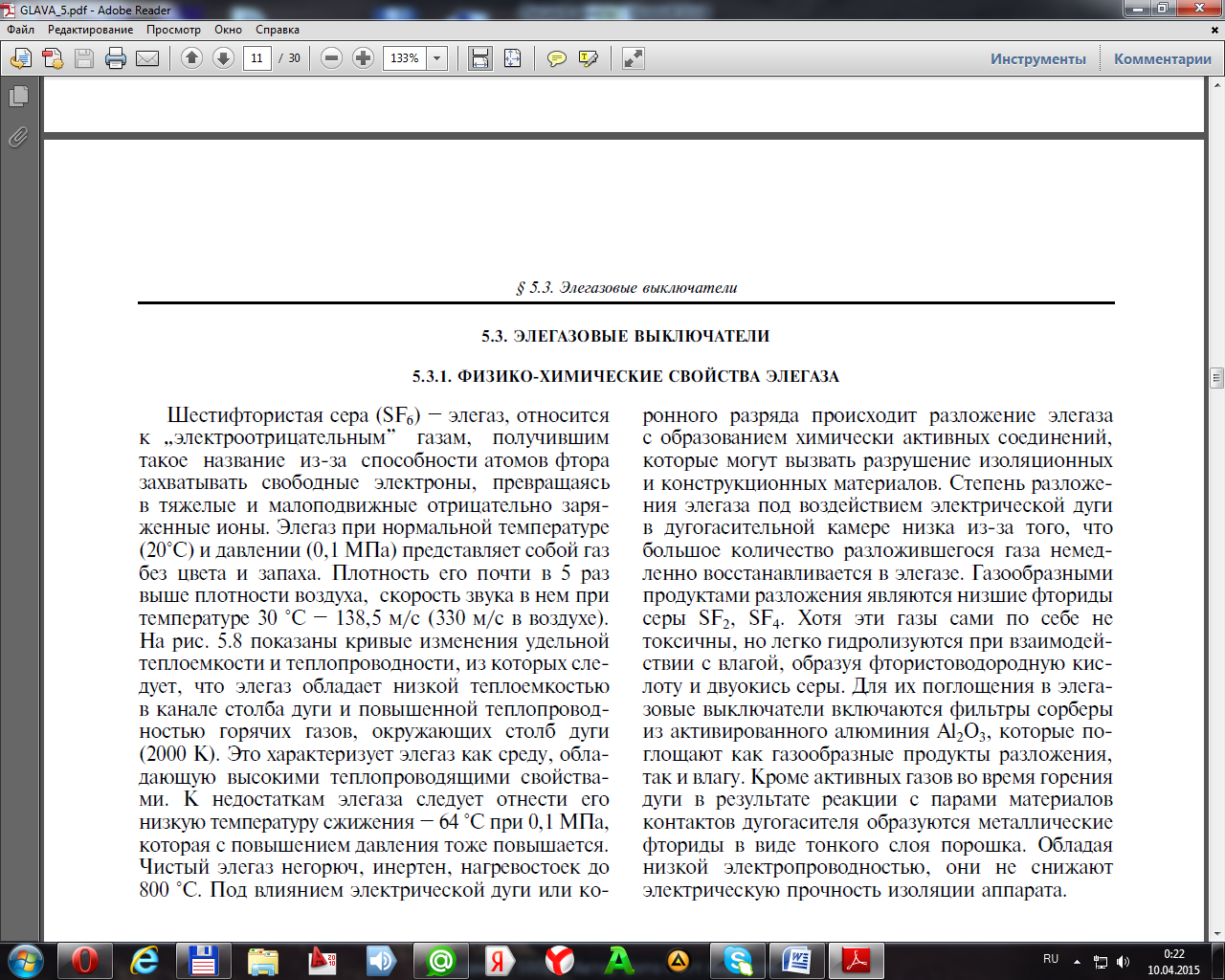Click the create PDF online icon
This screenshot has width=1225, height=980.
(52, 58)
